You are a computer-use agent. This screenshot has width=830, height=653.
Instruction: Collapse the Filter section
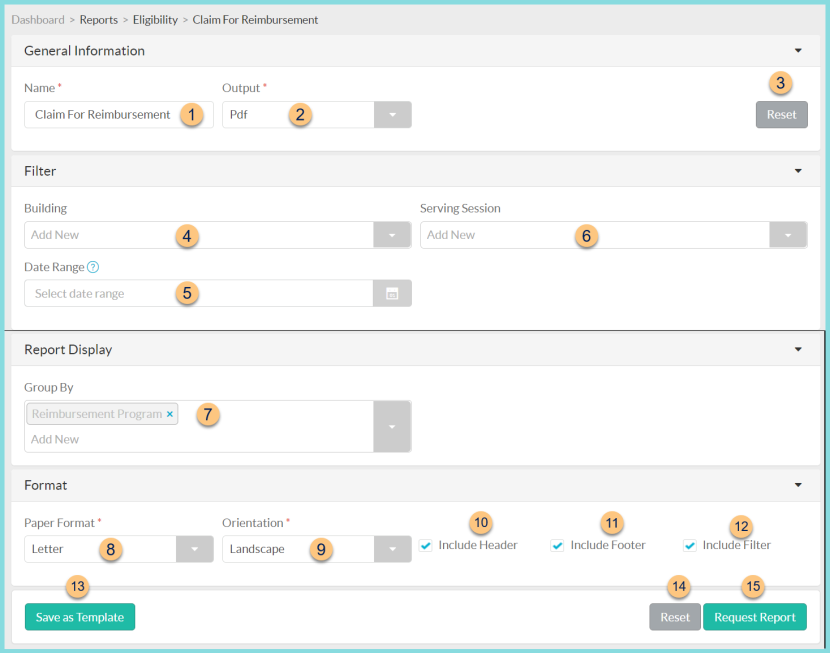[798, 170]
